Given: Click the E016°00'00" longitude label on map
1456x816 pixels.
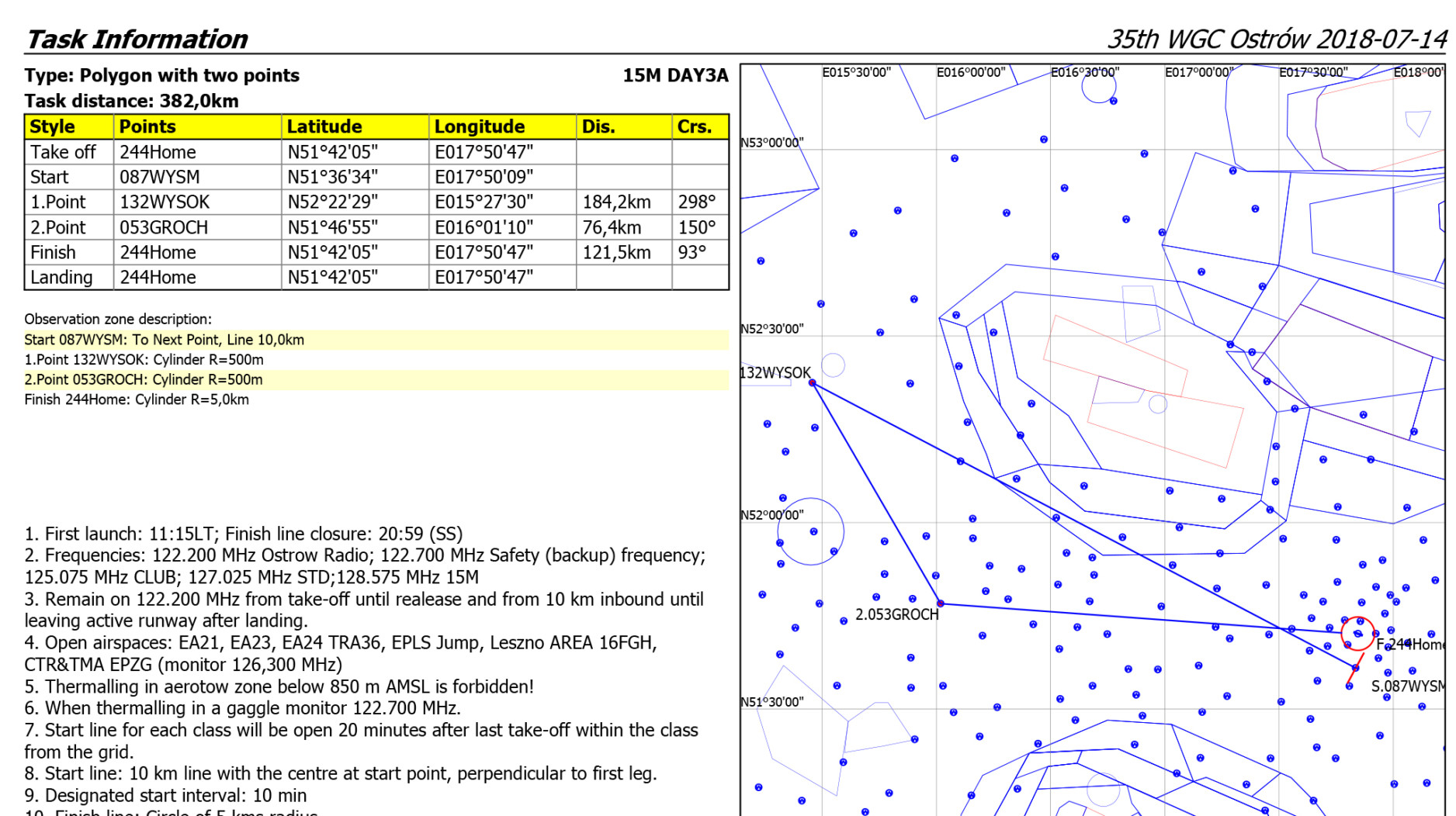Looking at the screenshot, I should 970,73.
